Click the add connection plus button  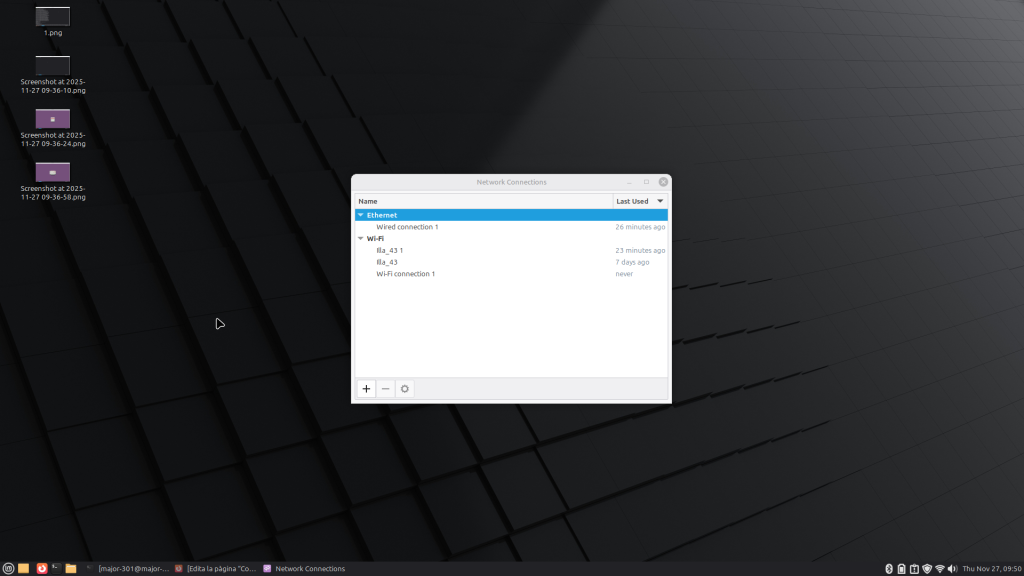coord(366,389)
